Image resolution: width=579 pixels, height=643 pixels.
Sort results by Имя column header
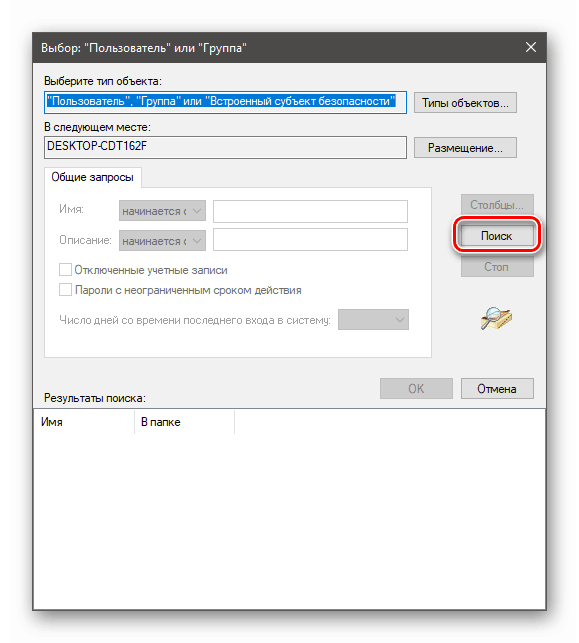(84, 422)
